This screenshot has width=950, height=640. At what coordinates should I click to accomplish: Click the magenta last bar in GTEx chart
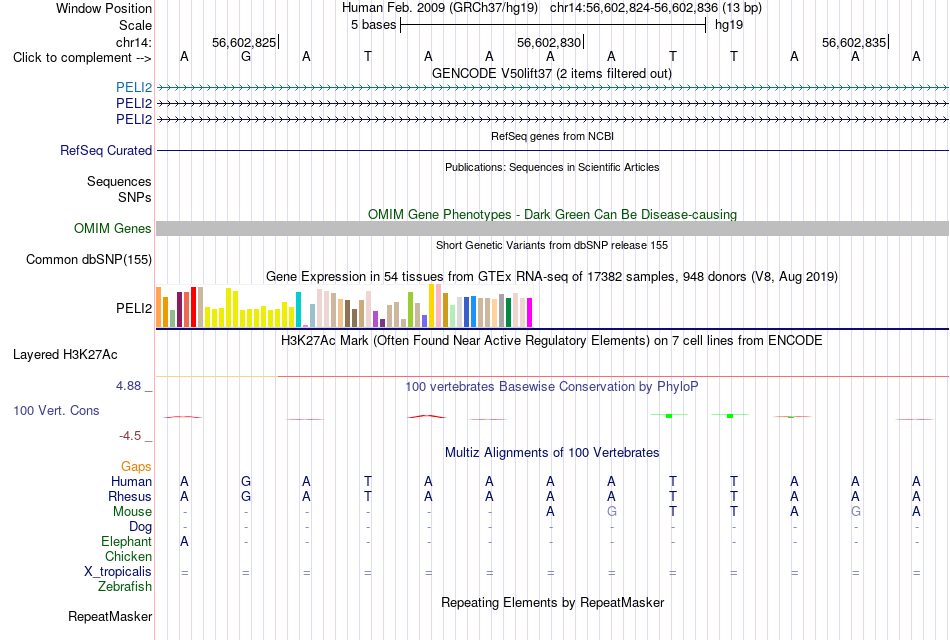(530, 313)
